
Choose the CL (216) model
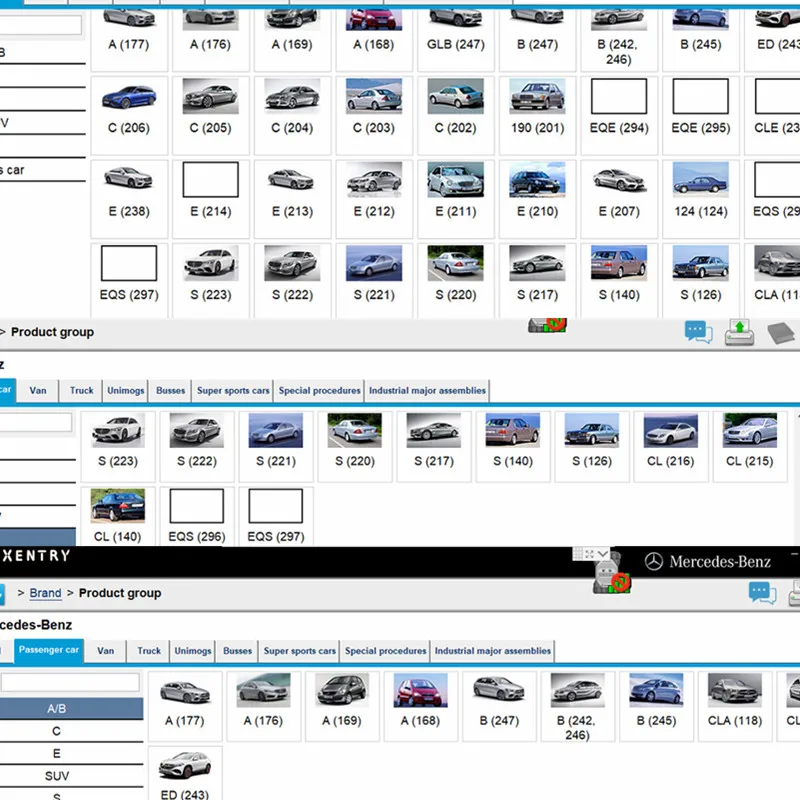point(670,447)
